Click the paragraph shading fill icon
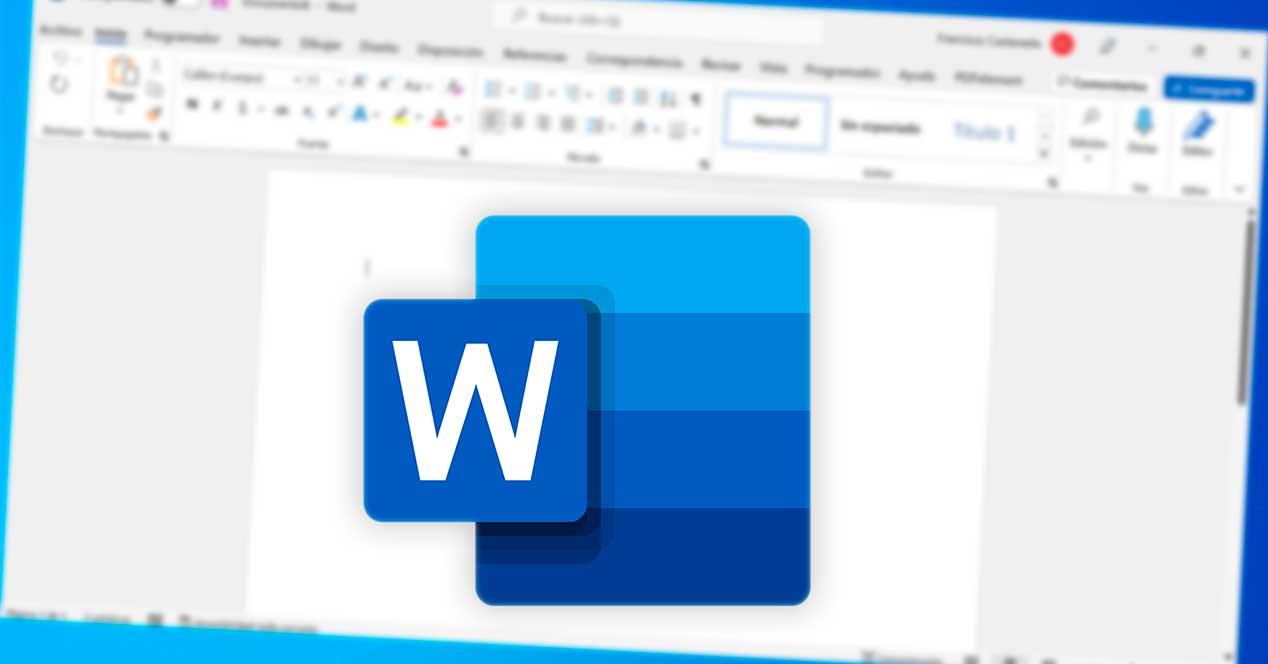Image resolution: width=1268 pixels, height=664 pixels. [x=640, y=129]
